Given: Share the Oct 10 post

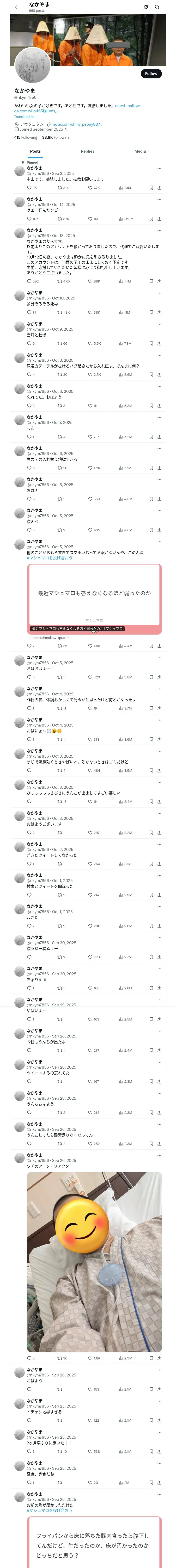Looking at the screenshot, I should (159, 312).
